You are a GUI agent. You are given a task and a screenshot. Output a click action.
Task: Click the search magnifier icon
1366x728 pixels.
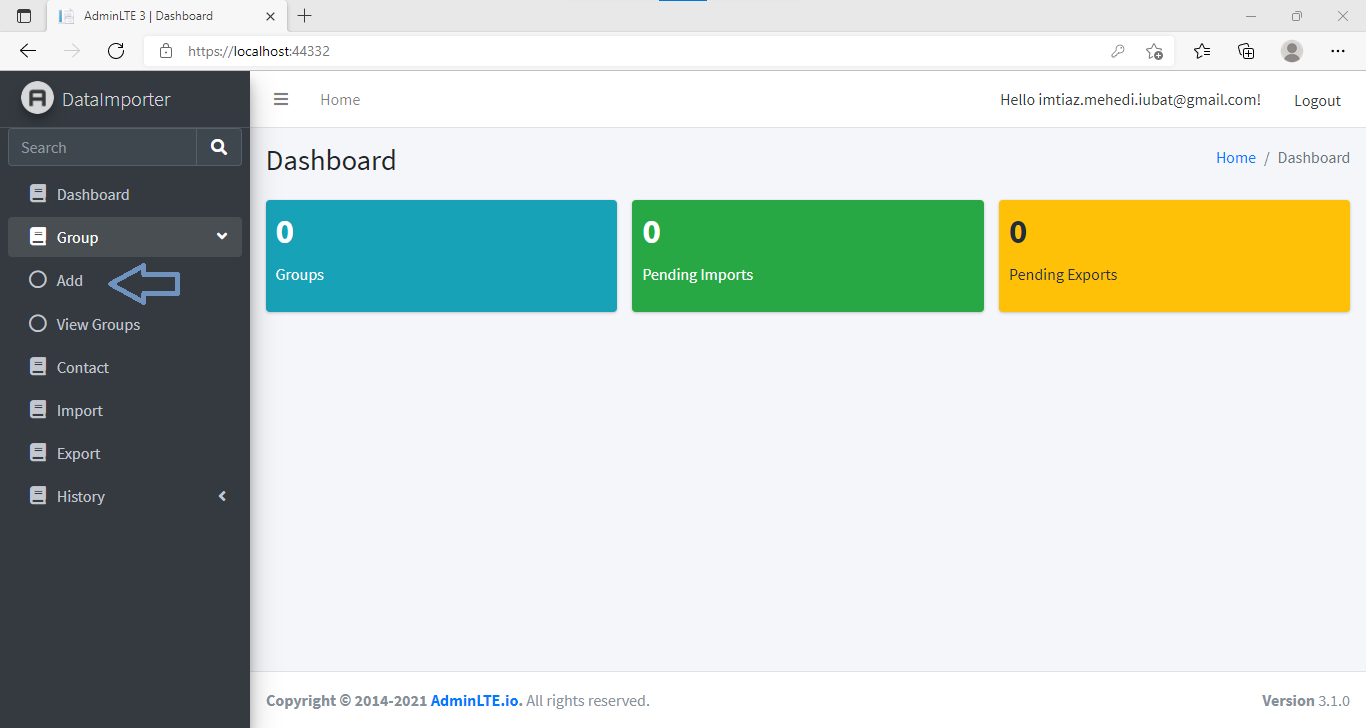(218, 147)
